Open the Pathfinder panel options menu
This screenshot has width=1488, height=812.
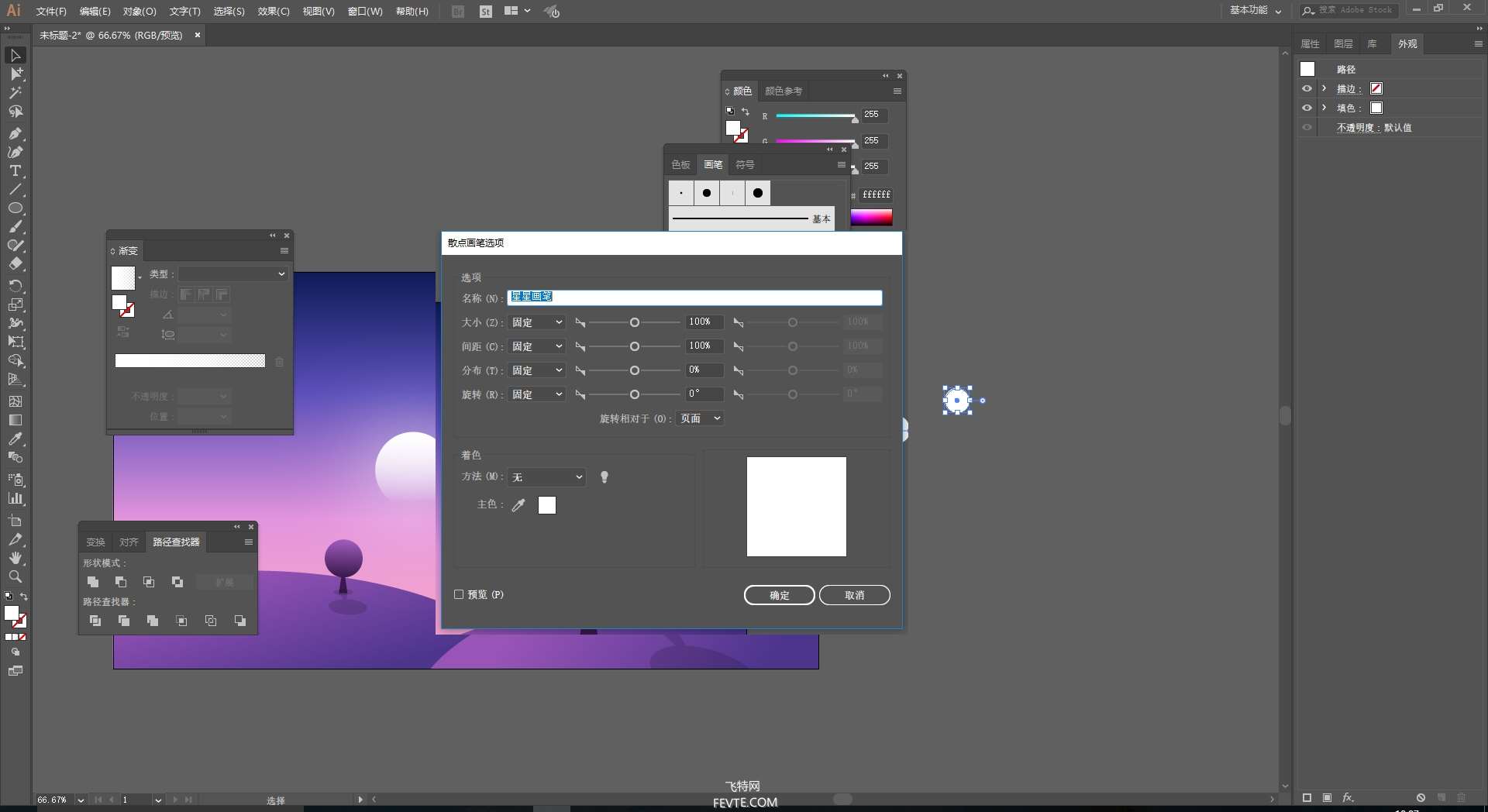[249, 542]
